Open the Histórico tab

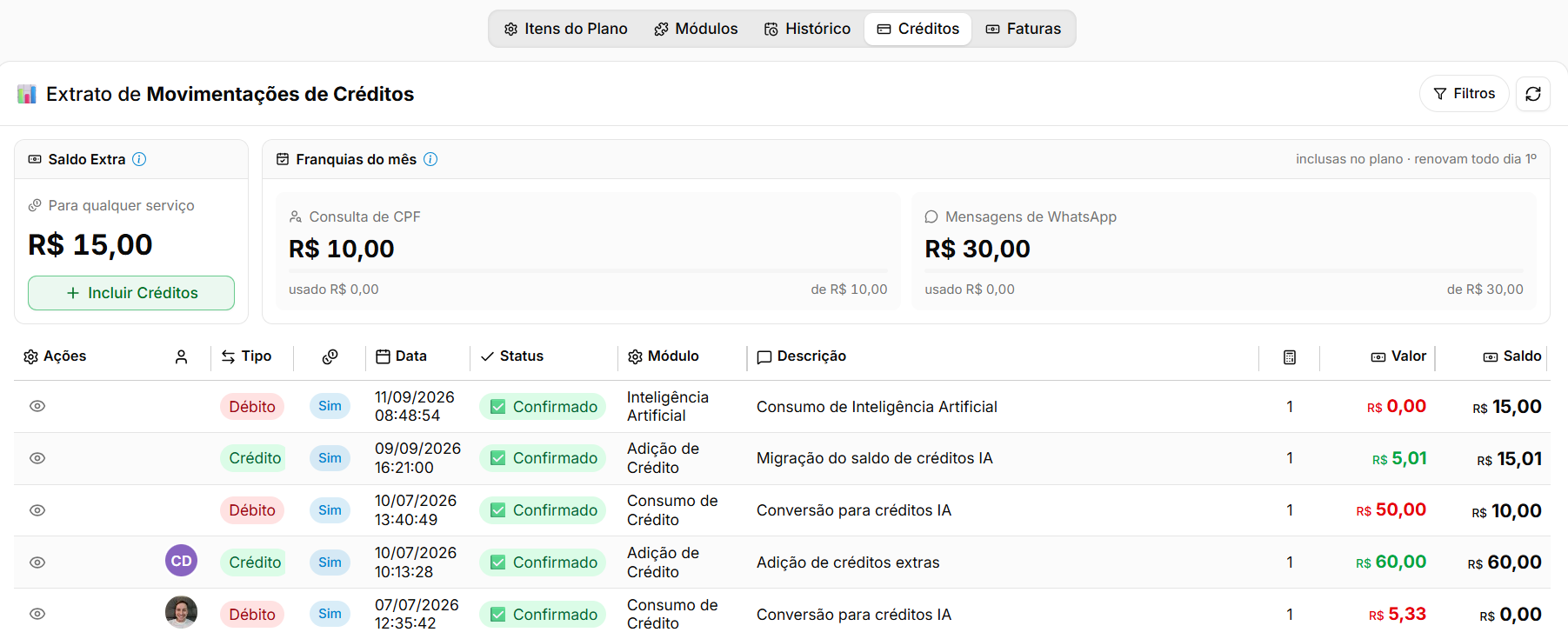pyautogui.click(x=807, y=29)
